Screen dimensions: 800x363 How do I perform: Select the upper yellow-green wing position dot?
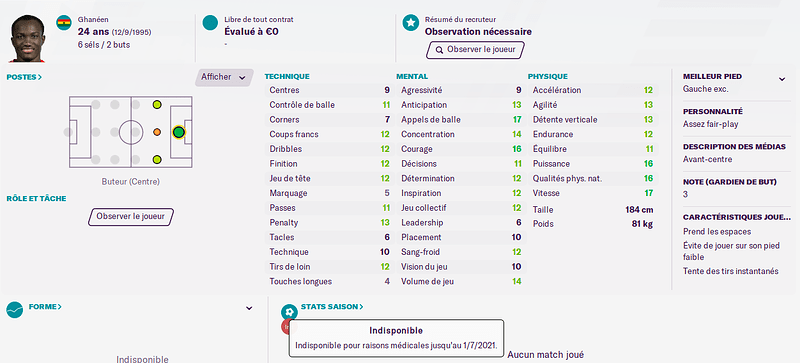(x=157, y=105)
